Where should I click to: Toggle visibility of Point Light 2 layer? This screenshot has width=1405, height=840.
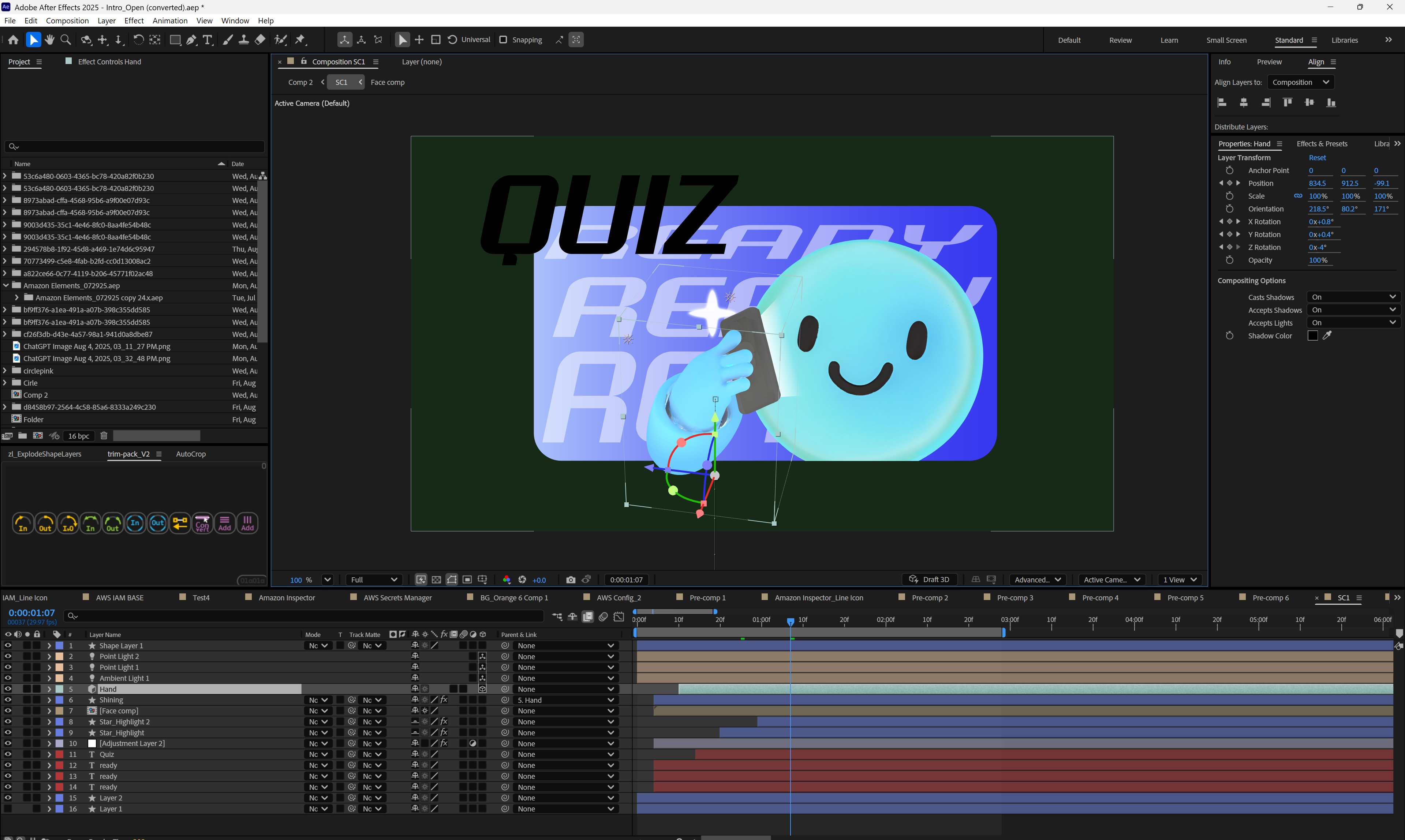pyautogui.click(x=8, y=657)
